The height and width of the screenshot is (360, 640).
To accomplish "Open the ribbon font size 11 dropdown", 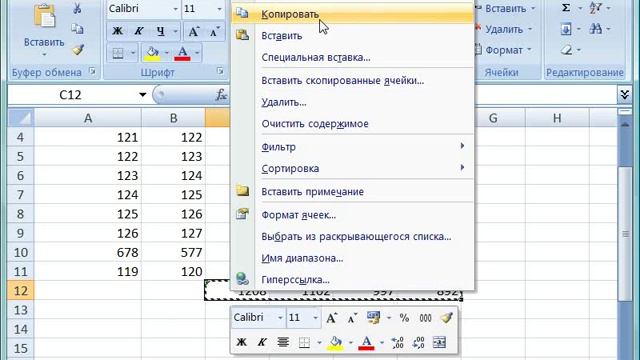I will pos(220,9).
